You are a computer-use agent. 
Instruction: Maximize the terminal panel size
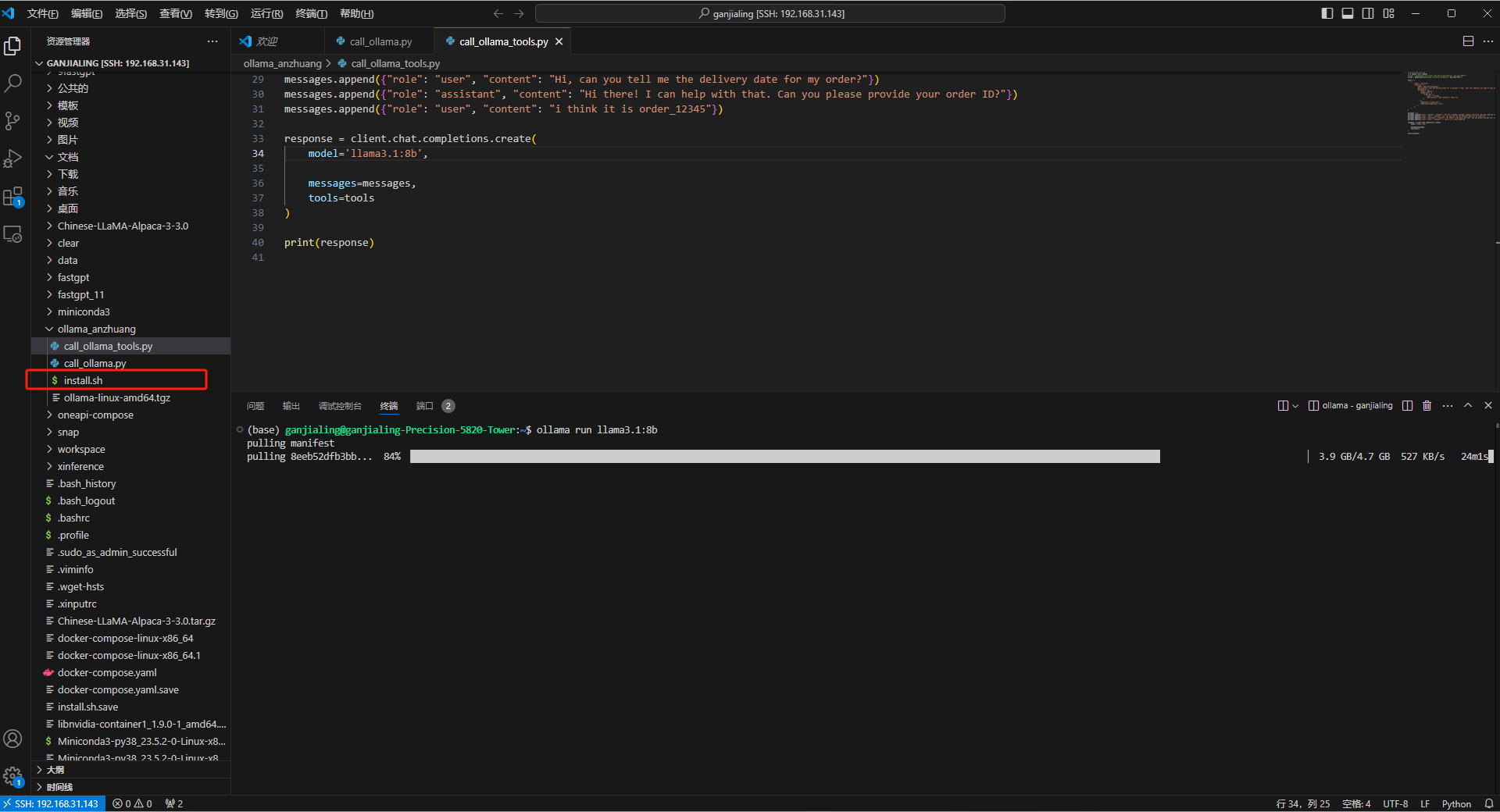pos(1468,405)
